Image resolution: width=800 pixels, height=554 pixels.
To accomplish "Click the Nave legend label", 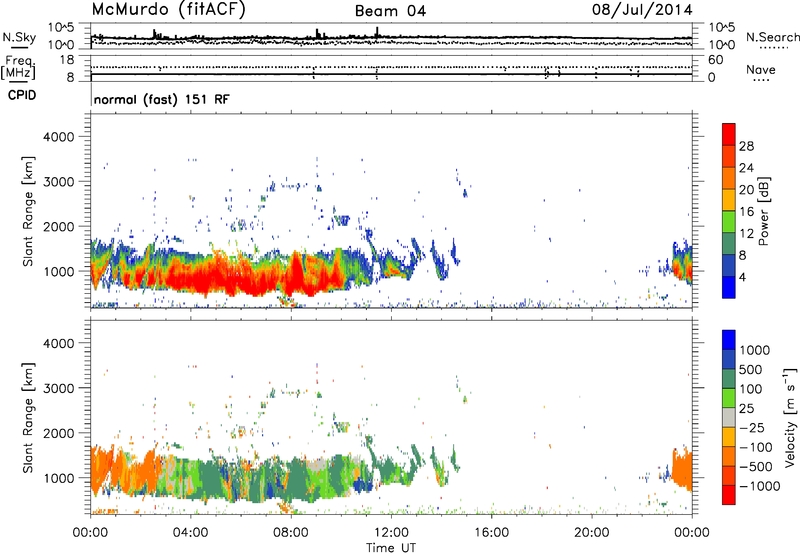I will (x=761, y=69).
